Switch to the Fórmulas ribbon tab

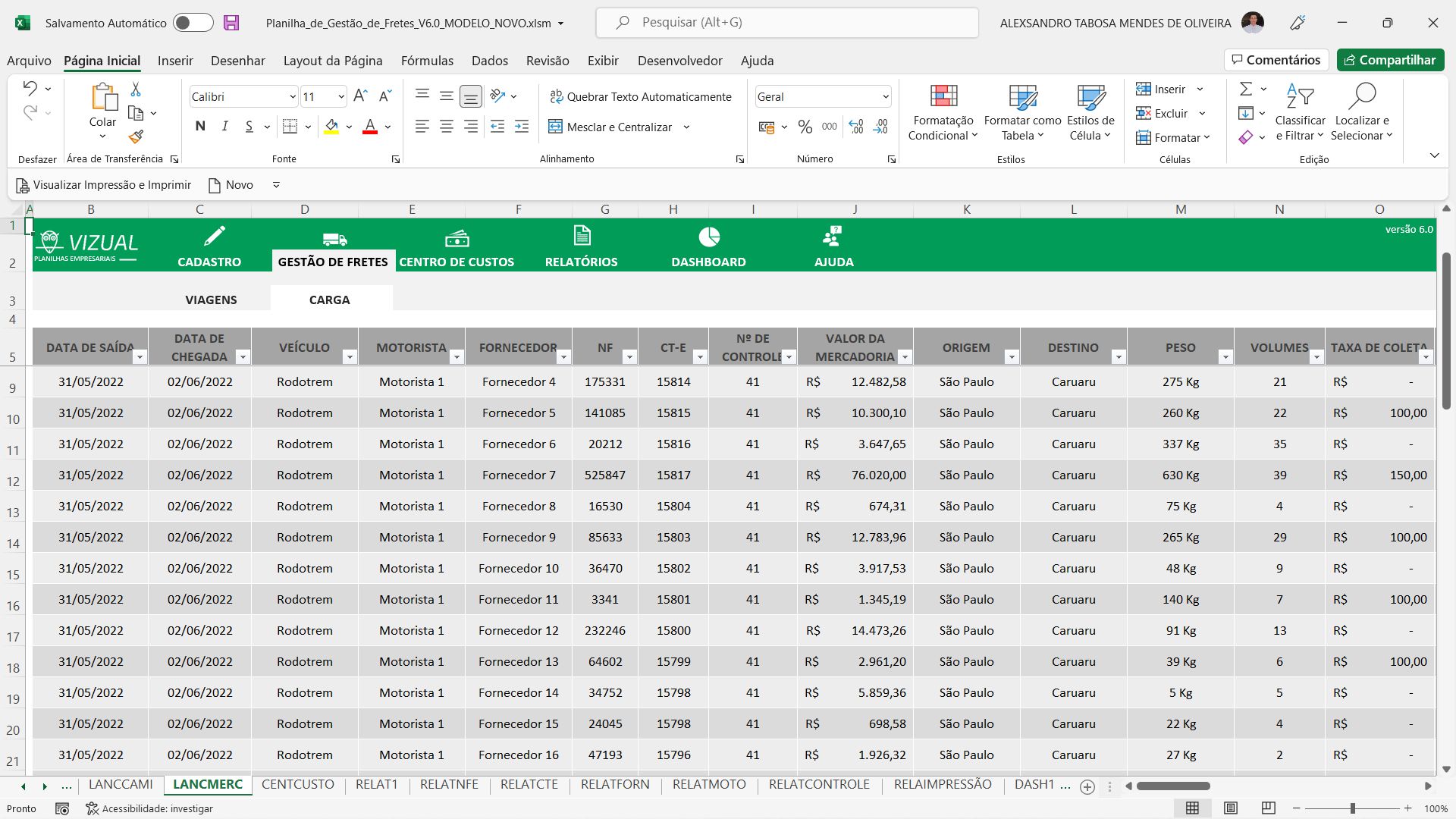tap(427, 61)
